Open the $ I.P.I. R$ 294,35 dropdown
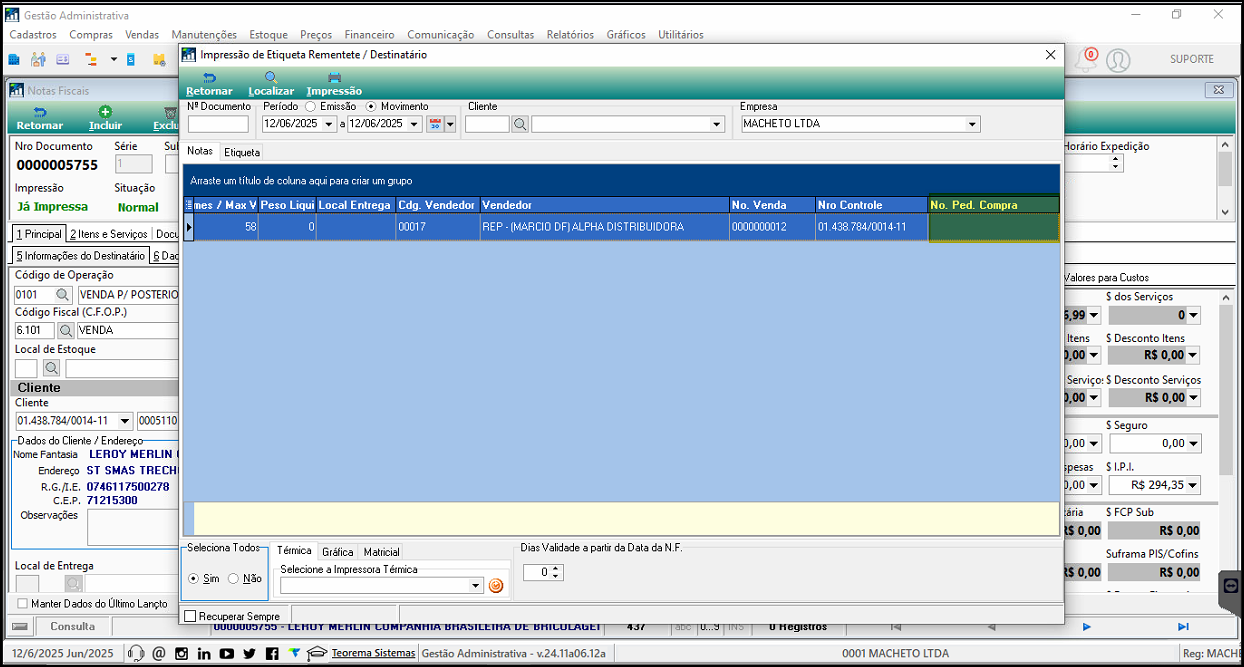Viewport: 1244px width, 667px height. coord(1192,485)
